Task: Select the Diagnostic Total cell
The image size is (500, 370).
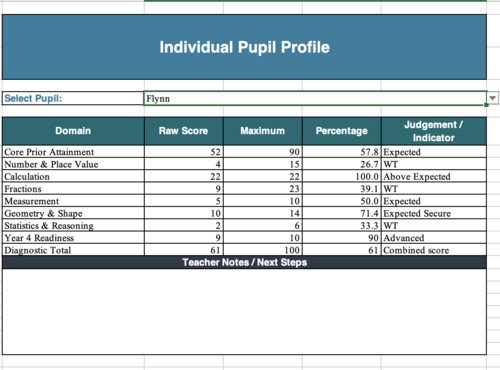Action: pos(73,250)
